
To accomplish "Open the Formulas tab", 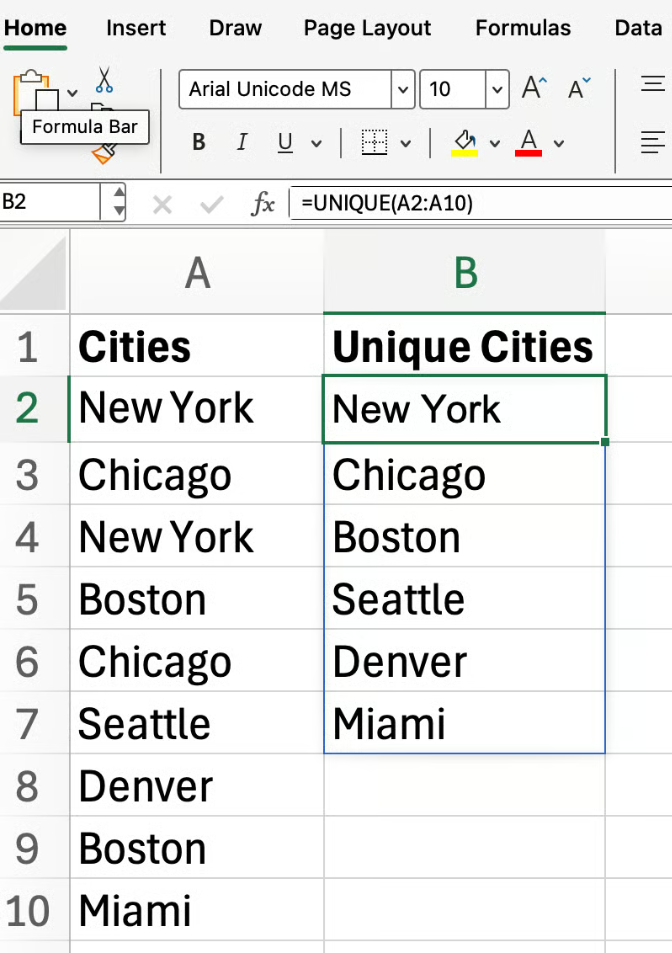I will pyautogui.click(x=523, y=28).
